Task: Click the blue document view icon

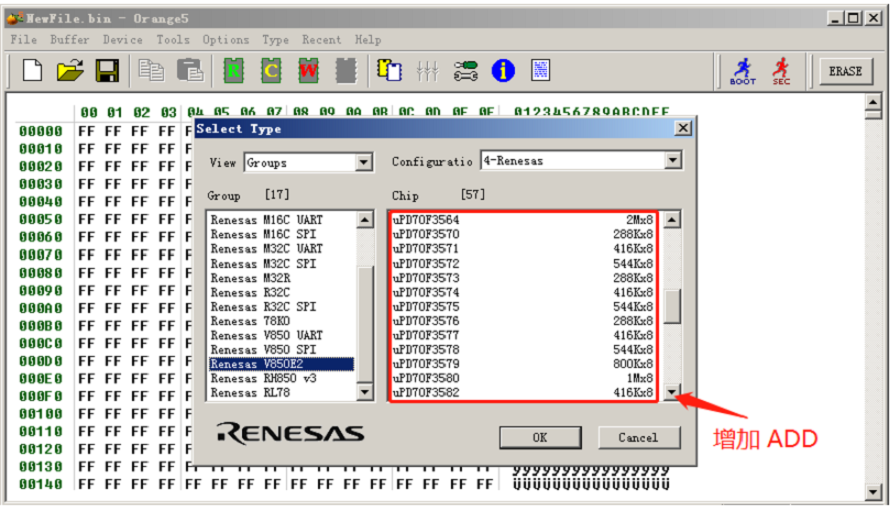Action: [540, 70]
